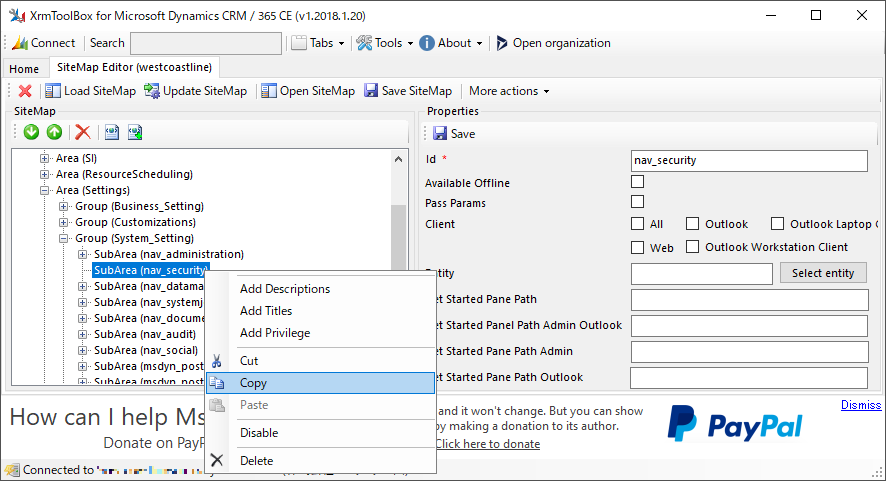Image resolution: width=886 pixels, height=481 pixels.
Task: Check the Outlook Workstation Client checkbox
Action: click(x=692, y=247)
